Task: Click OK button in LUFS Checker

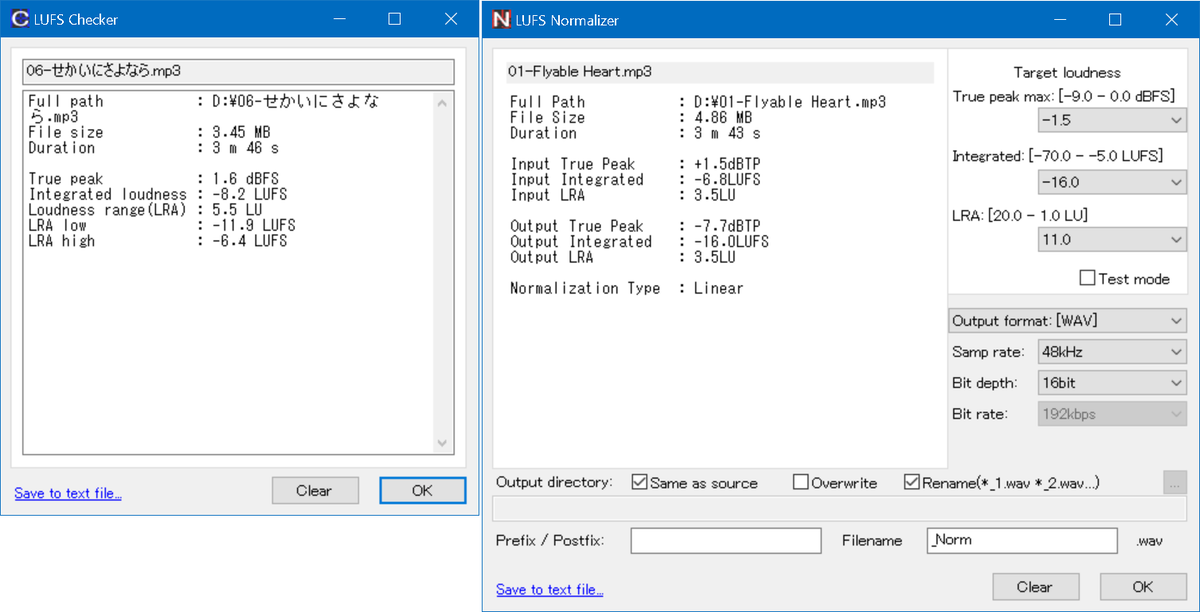Action: pyautogui.click(x=422, y=490)
